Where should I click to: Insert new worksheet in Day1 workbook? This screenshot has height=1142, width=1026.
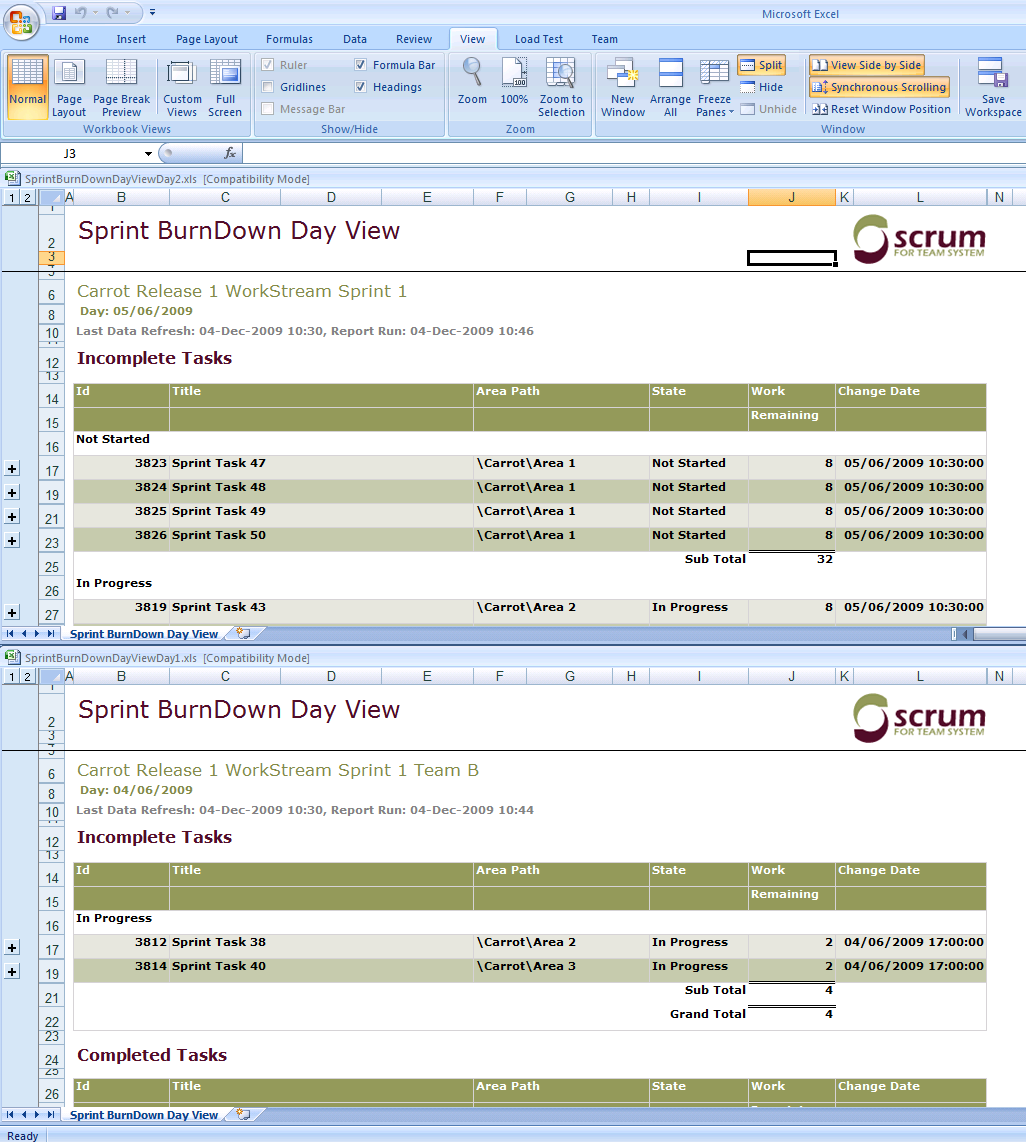pyautogui.click(x=244, y=1114)
